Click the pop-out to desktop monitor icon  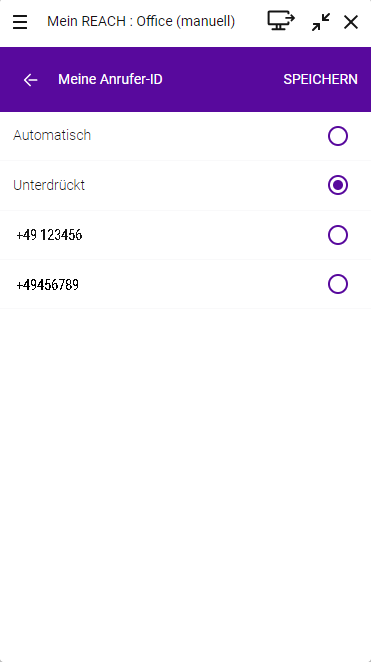pos(281,20)
